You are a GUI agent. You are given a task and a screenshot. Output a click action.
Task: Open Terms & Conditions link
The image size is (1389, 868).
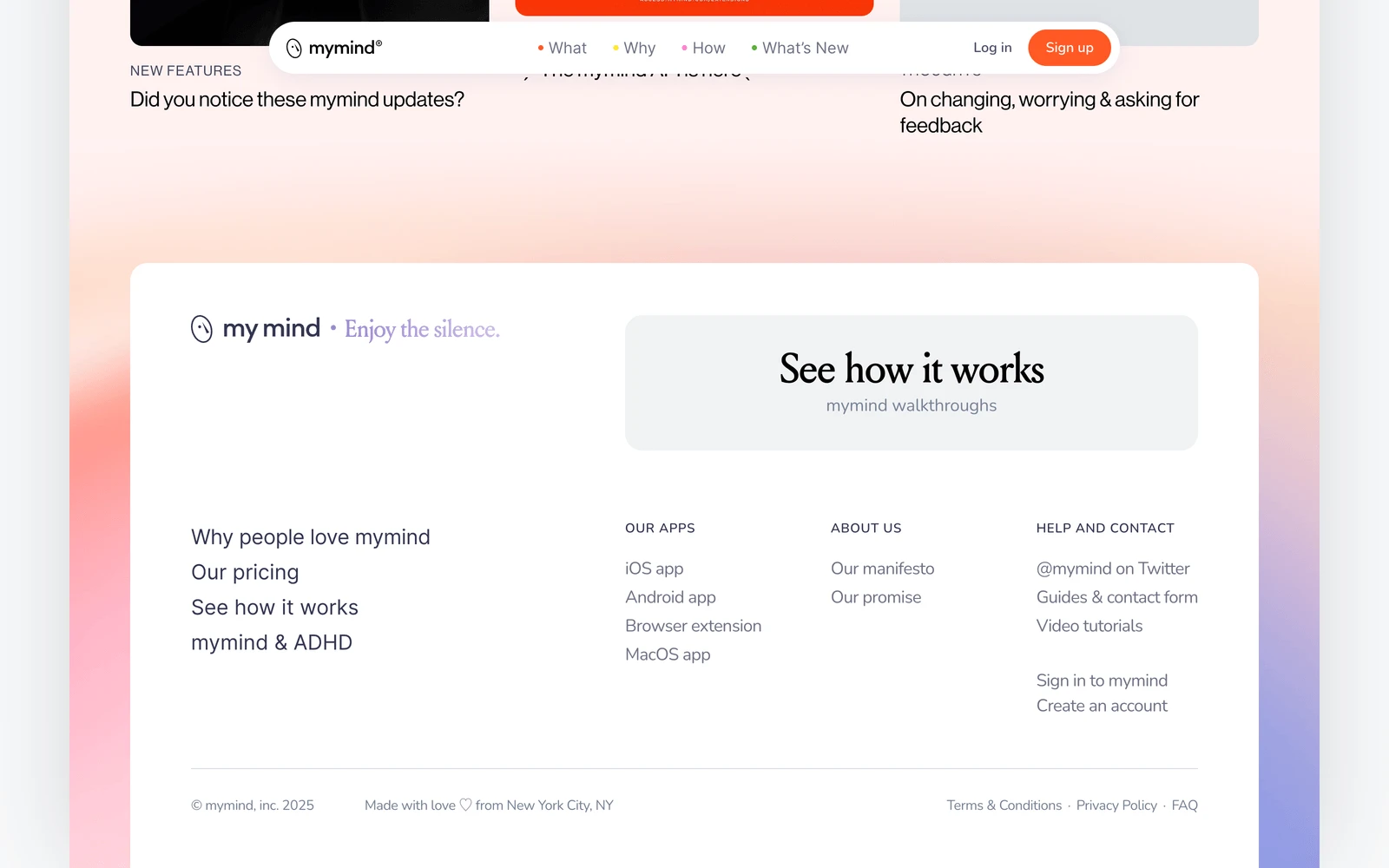[1004, 806]
